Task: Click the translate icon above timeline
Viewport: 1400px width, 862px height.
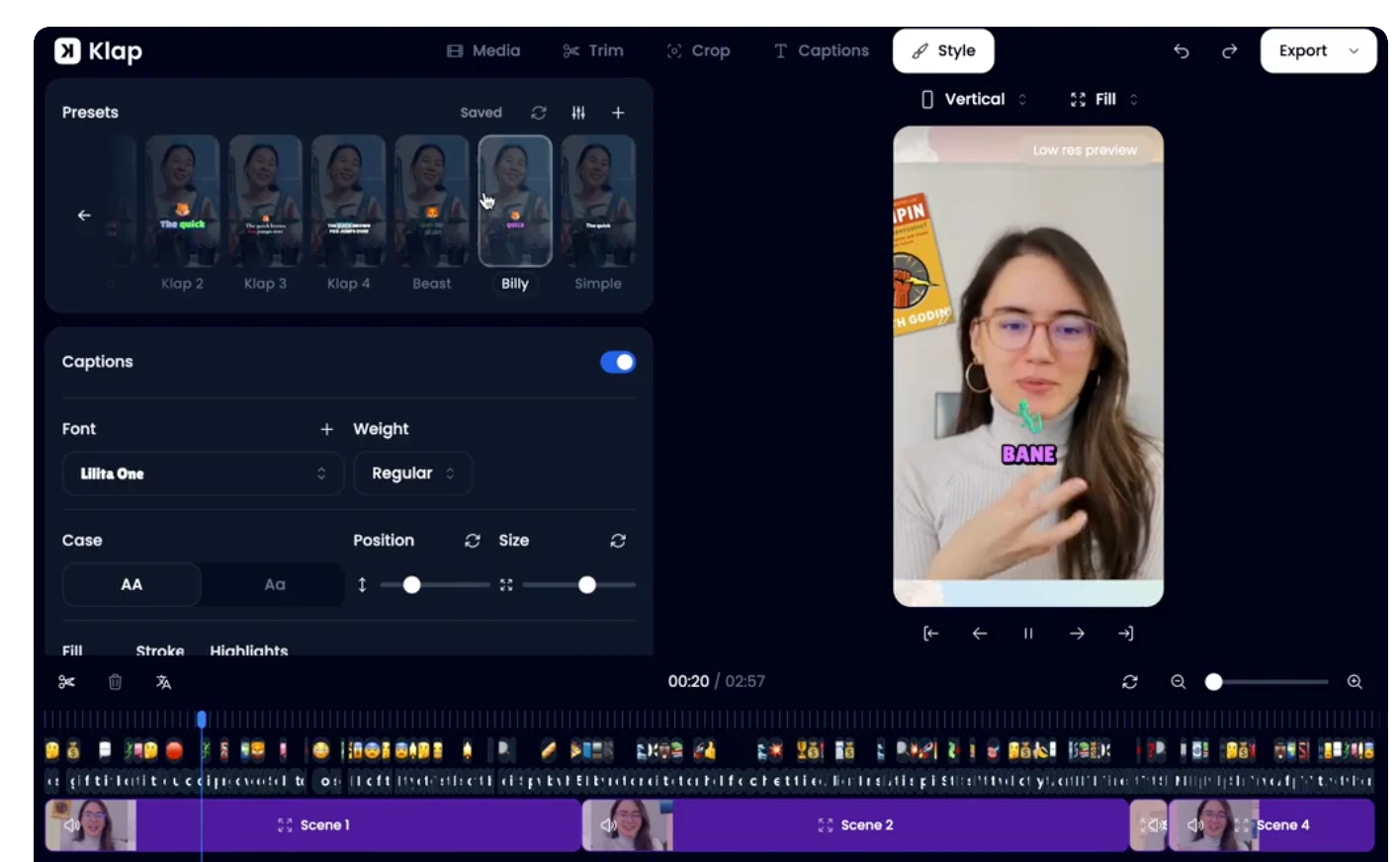Action: coord(163,682)
